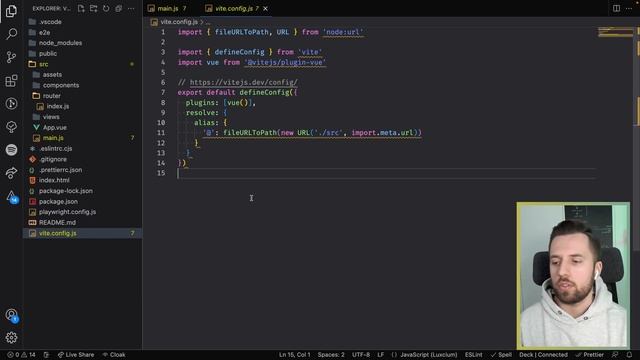Create a new folder in Explorer

click(x=93, y=9)
